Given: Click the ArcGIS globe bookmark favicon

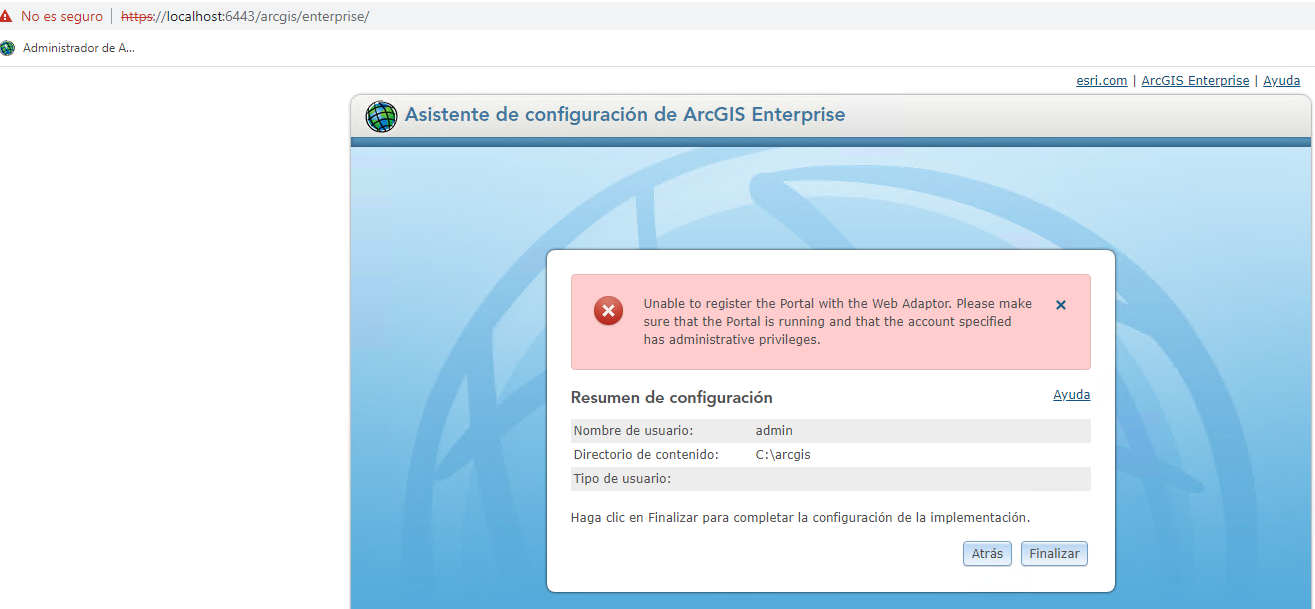Looking at the screenshot, I should [x=8, y=47].
